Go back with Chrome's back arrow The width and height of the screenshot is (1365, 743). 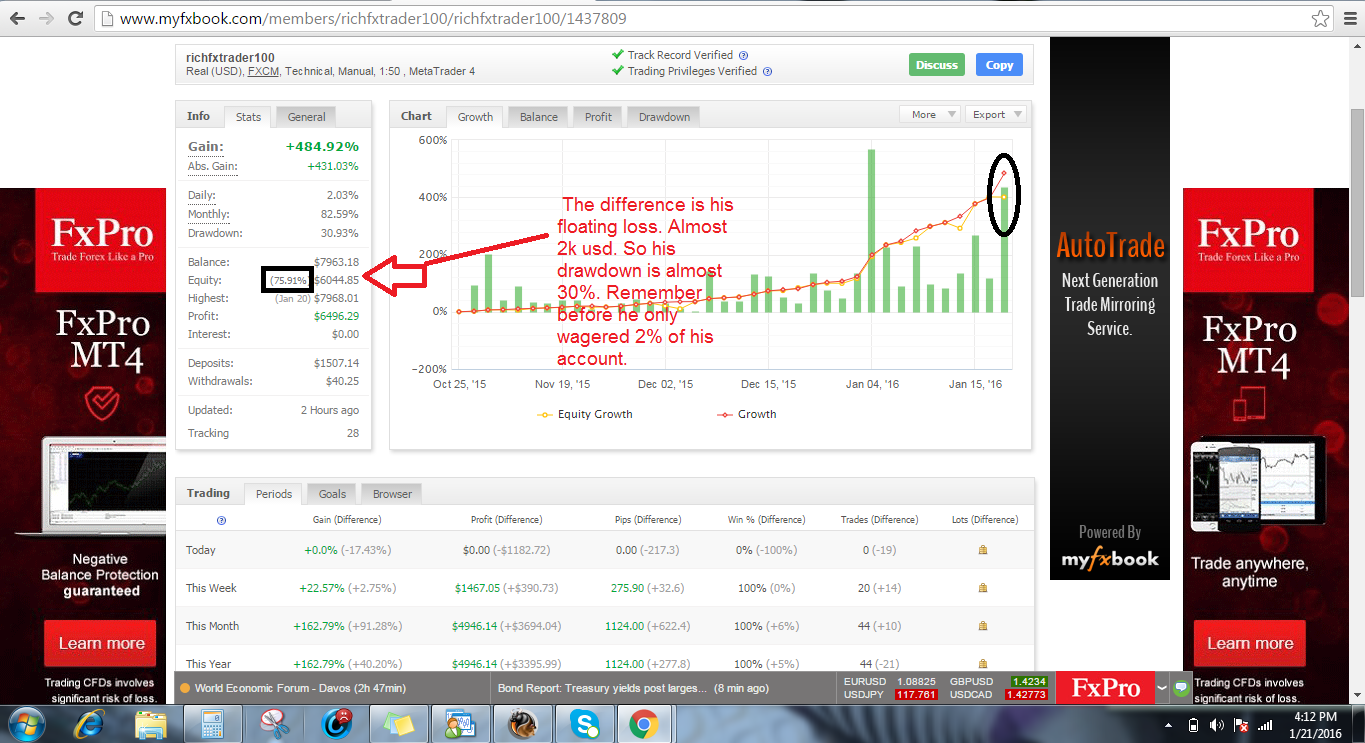tap(15, 18)
